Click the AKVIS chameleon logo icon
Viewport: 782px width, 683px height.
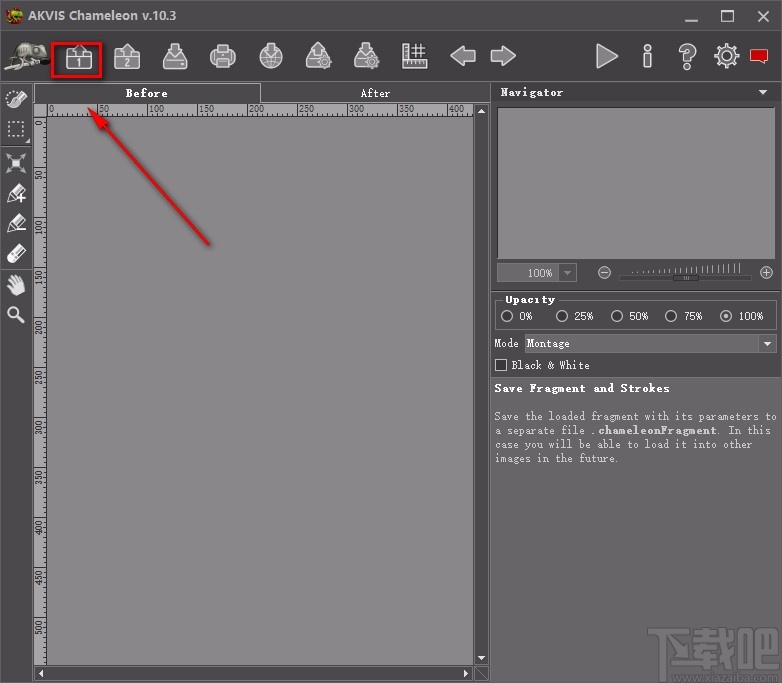coord(26,56)
